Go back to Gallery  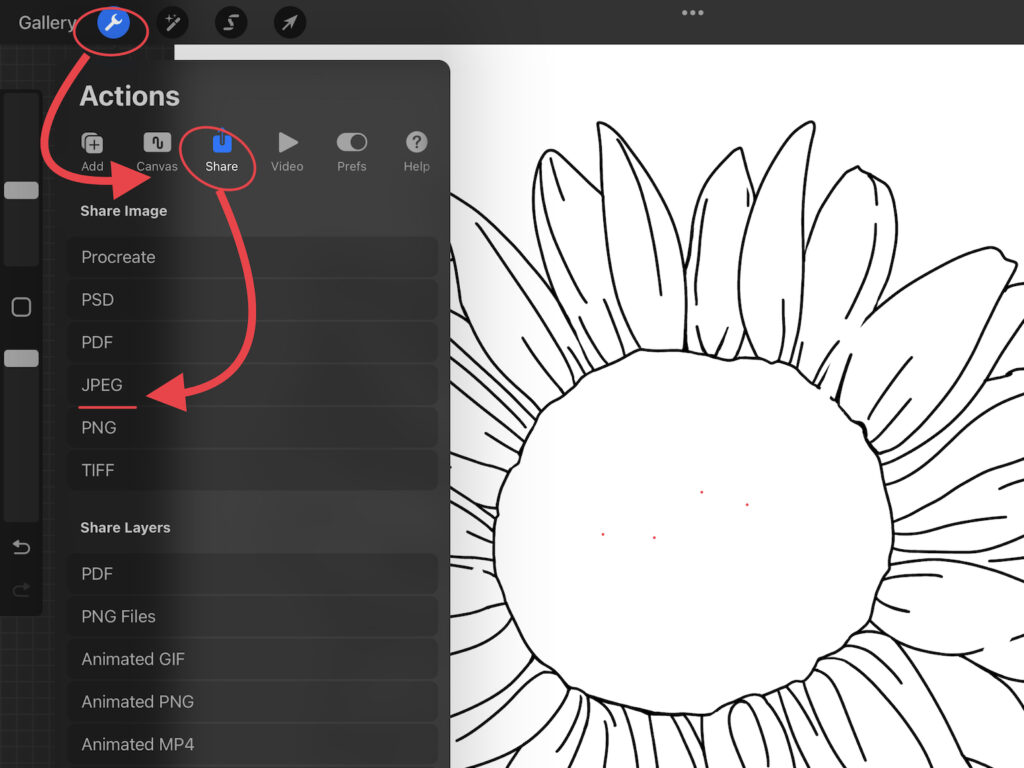pyautogui.click(x=46, y=23)
